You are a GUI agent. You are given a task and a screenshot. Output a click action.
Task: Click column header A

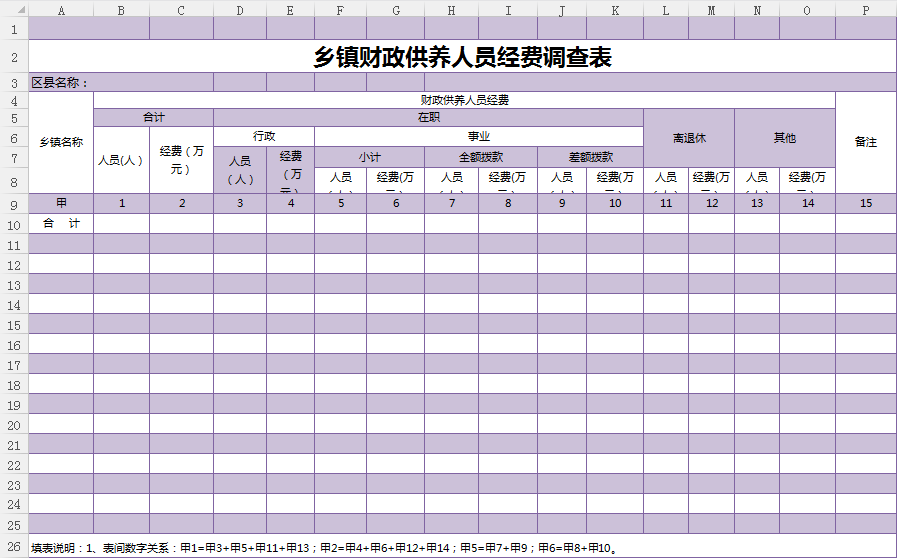61,10
